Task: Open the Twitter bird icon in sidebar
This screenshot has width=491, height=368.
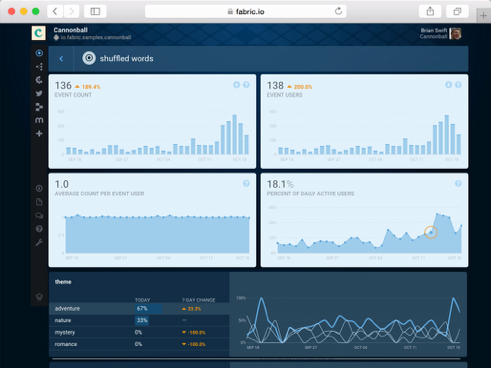Action: click(39, 93)
